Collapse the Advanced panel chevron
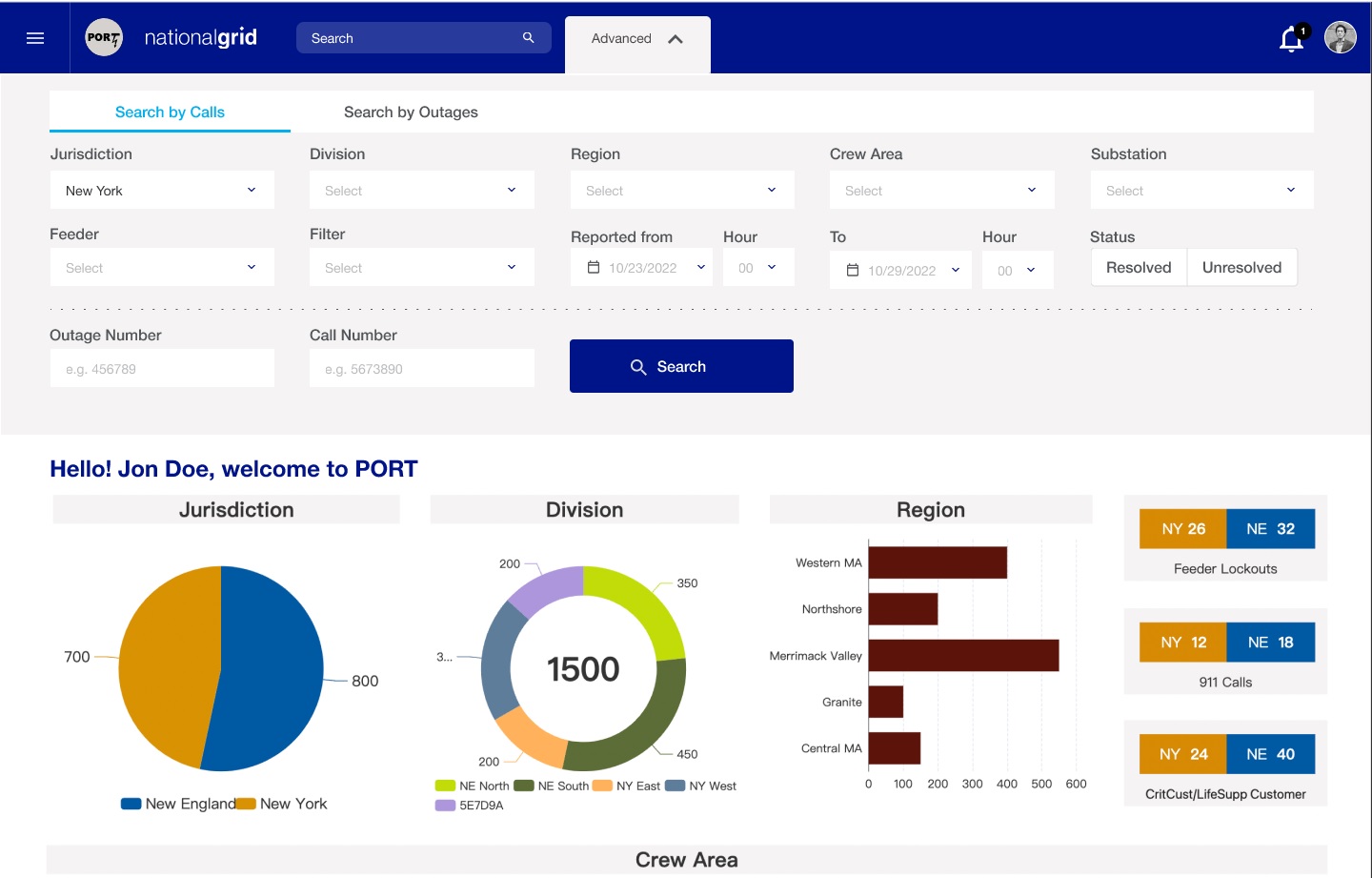Viewport: 1372px width, 878px height. click(676, 39)
